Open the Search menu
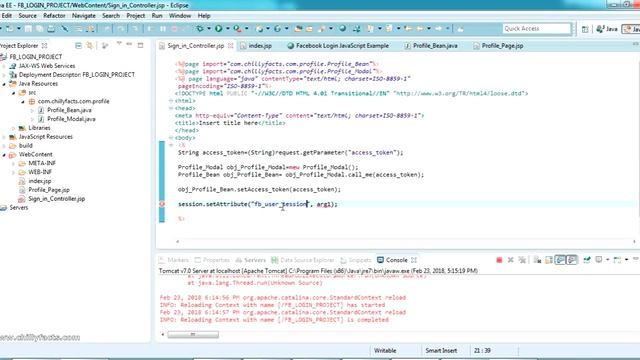640x360 pixels. coord(111,16)
